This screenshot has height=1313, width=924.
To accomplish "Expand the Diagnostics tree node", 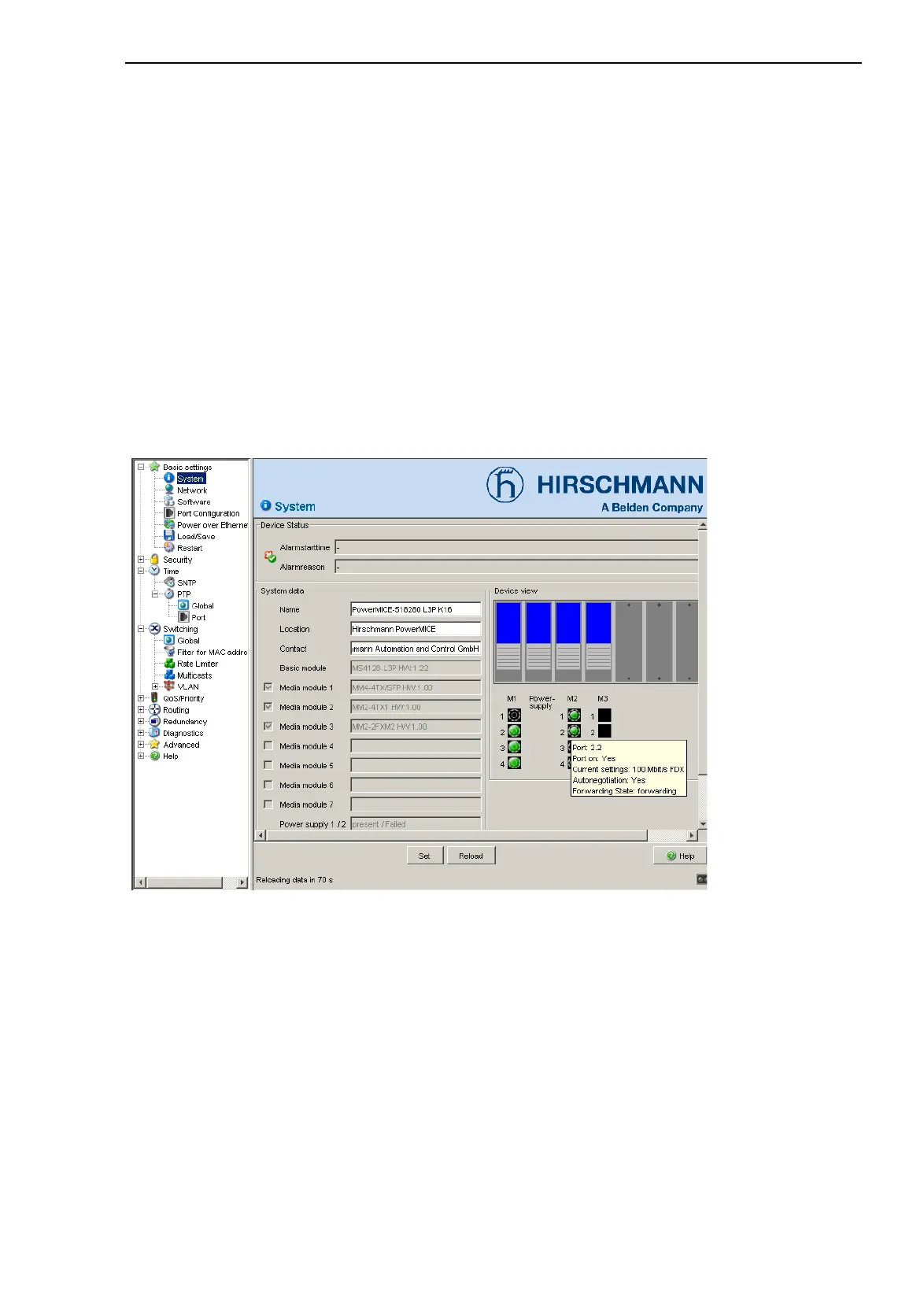I will (x=141, y=733).
